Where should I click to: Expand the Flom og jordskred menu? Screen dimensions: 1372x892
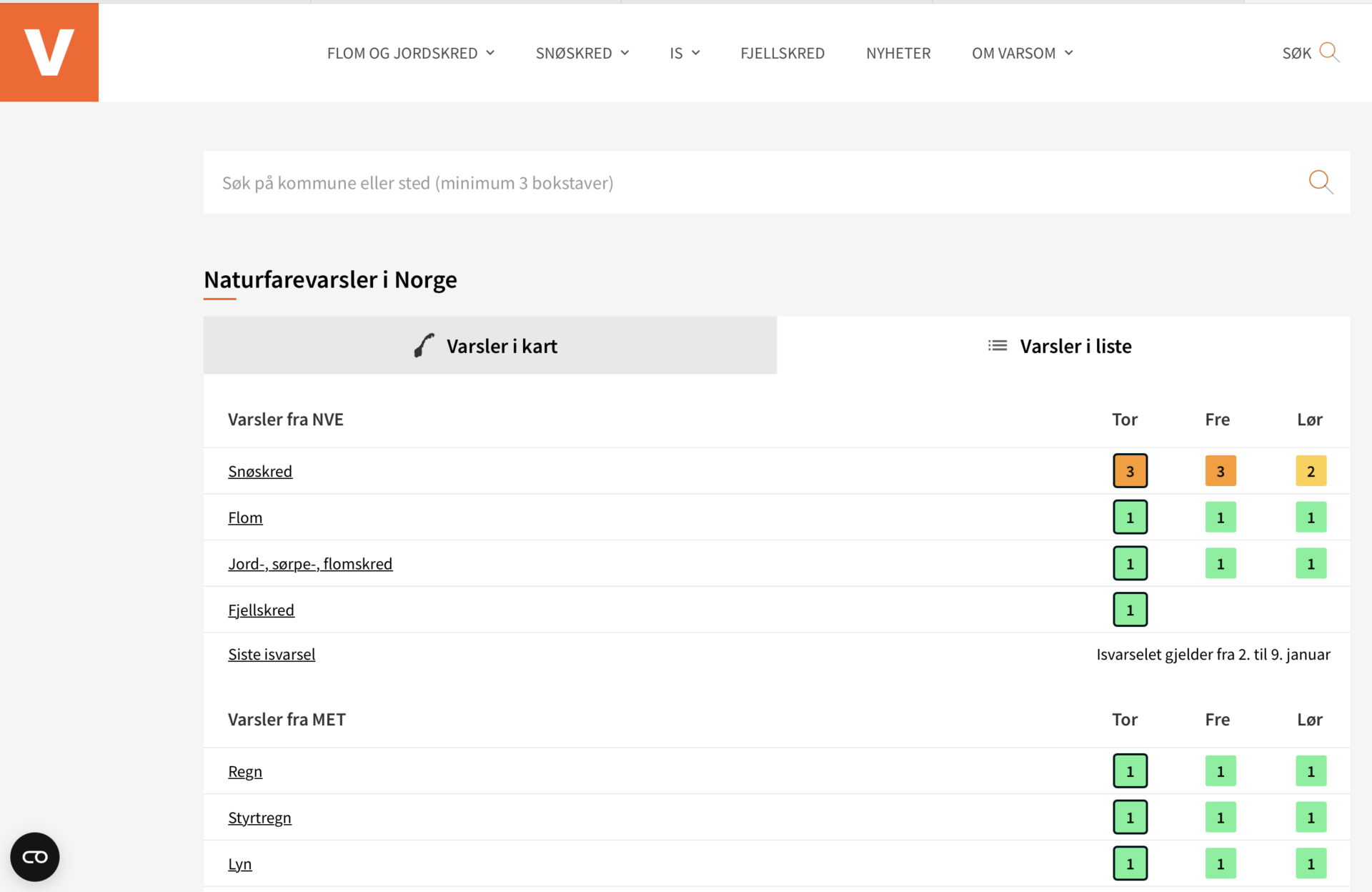point(411,54)
